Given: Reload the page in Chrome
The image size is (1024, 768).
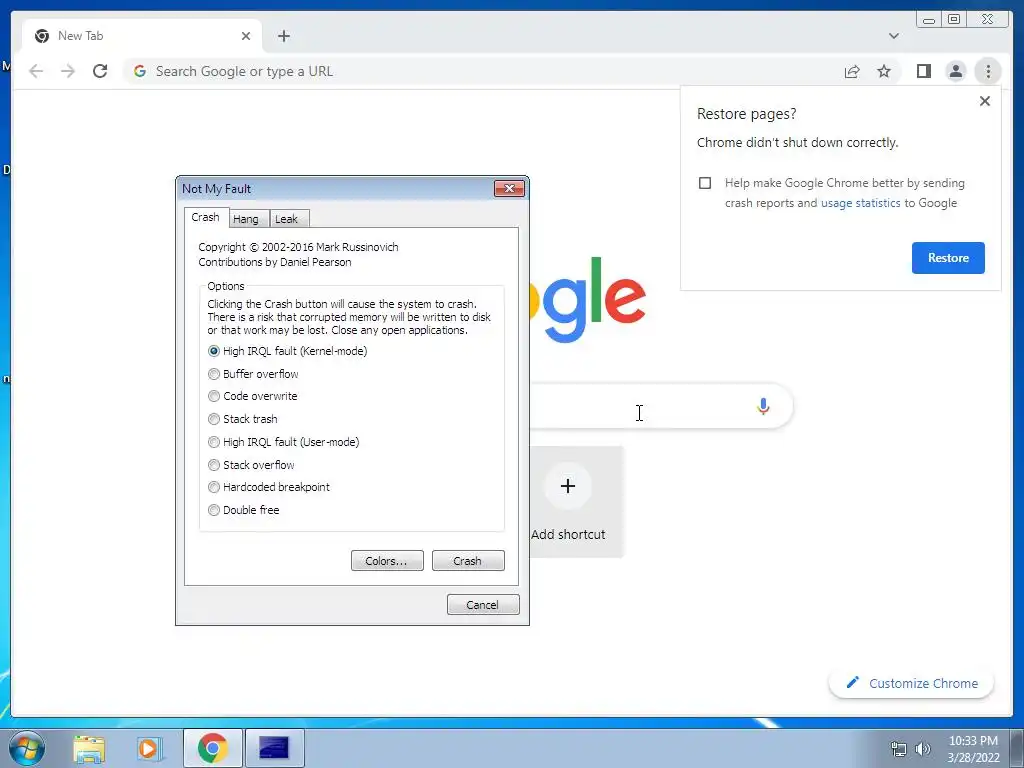Looking at the screenshot, I should (x=100, y=71).
